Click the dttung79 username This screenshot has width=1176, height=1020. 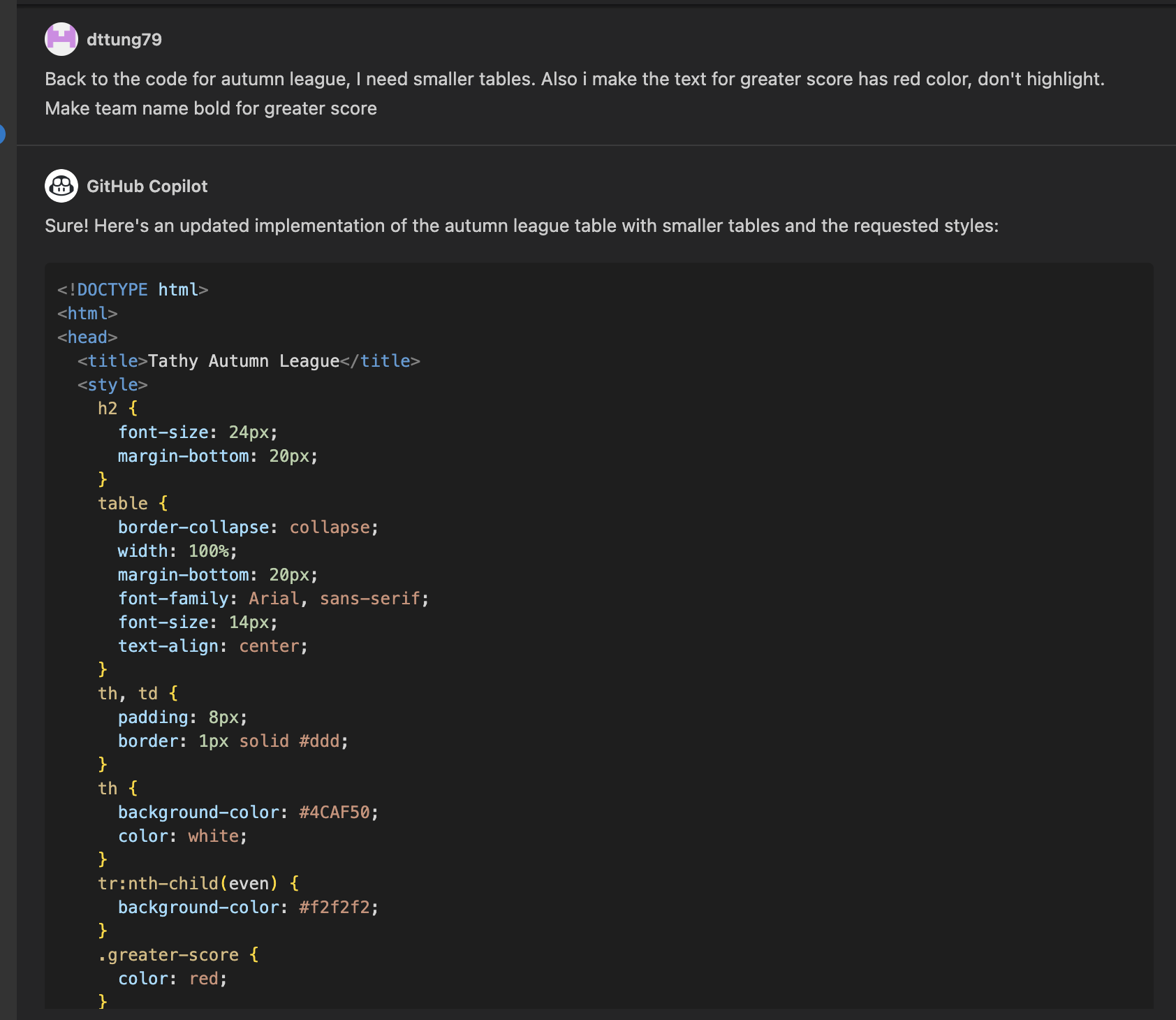point(124,40)
